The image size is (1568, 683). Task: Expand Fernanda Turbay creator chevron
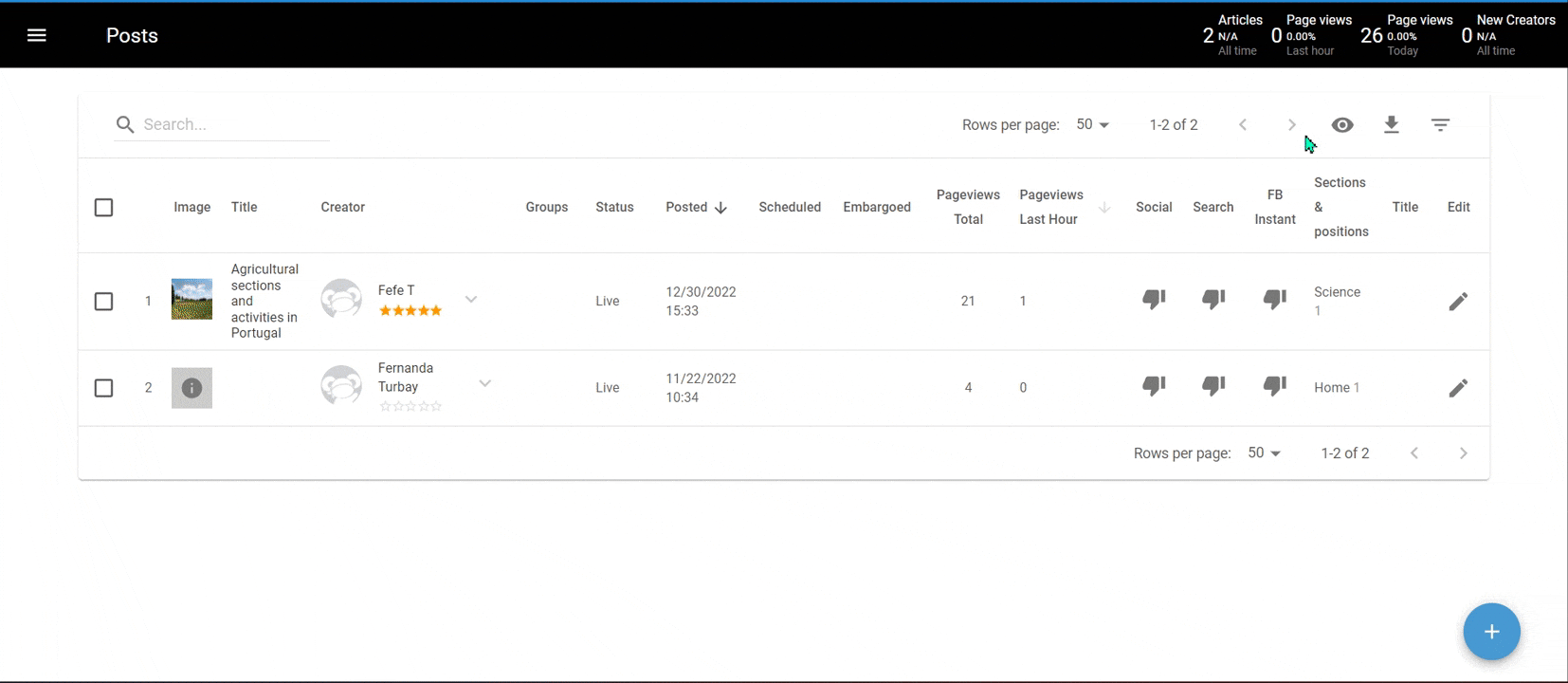pyautogui.click(x=485, y=384)
